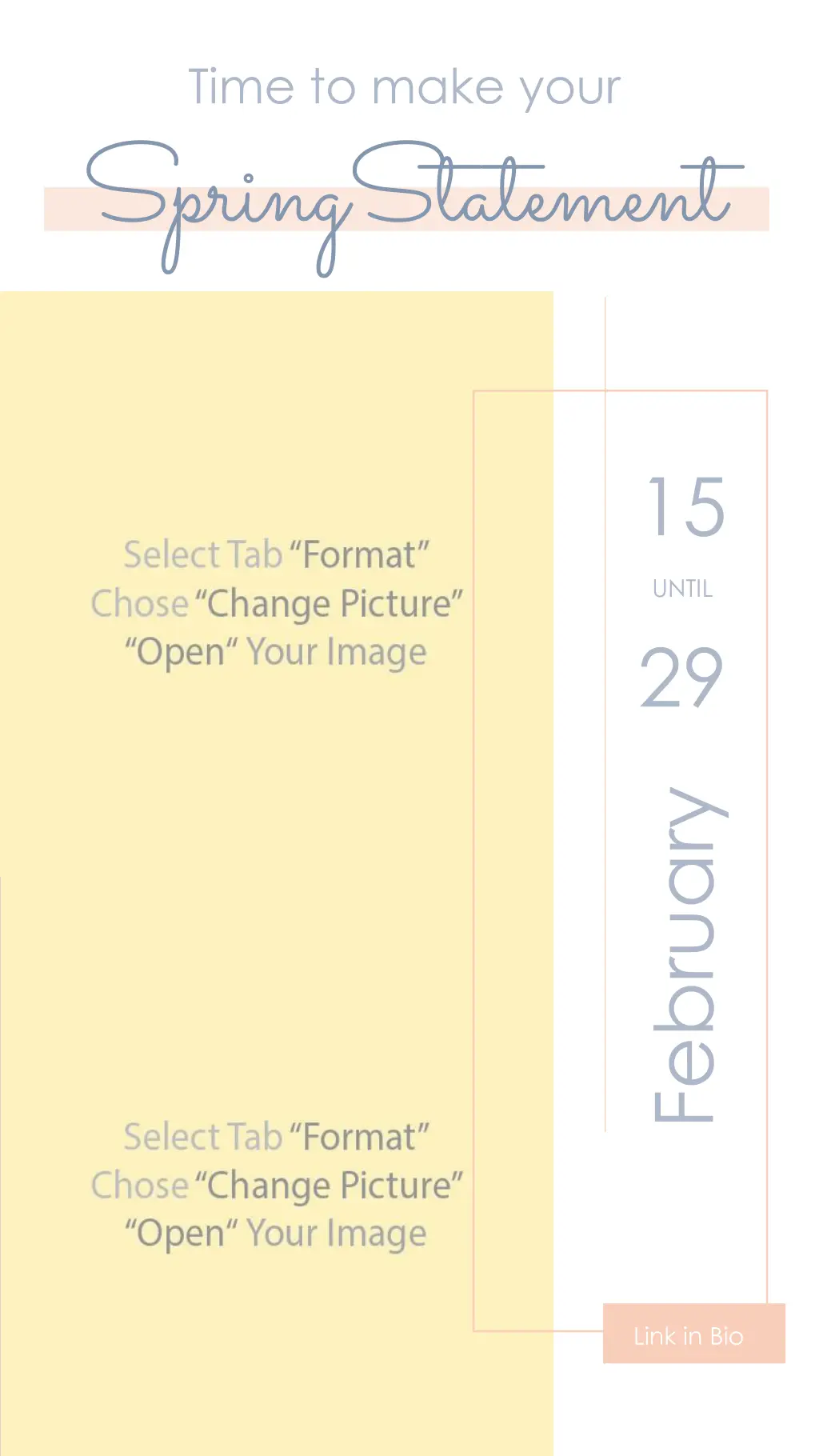
Task: Select the lower 'Change Picture' placeholder instructions
Action: pos(277,1185)
